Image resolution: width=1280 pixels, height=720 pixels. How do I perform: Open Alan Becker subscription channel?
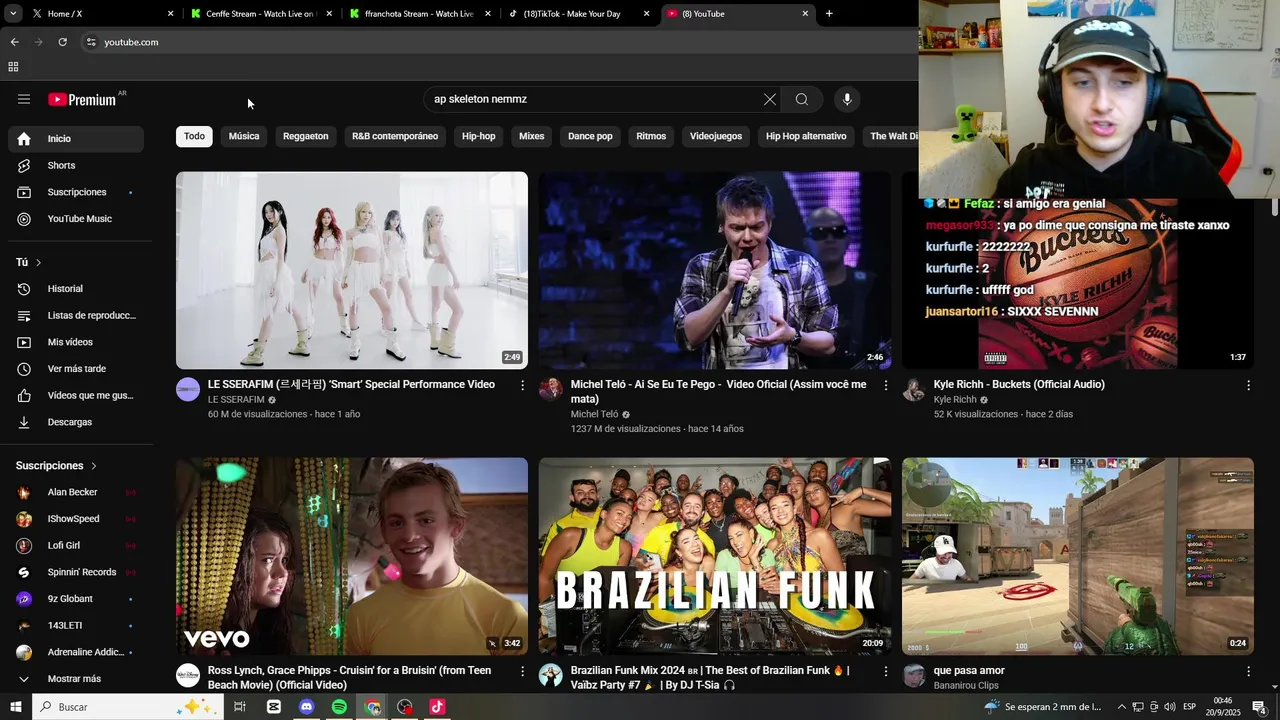coord(76,492)
